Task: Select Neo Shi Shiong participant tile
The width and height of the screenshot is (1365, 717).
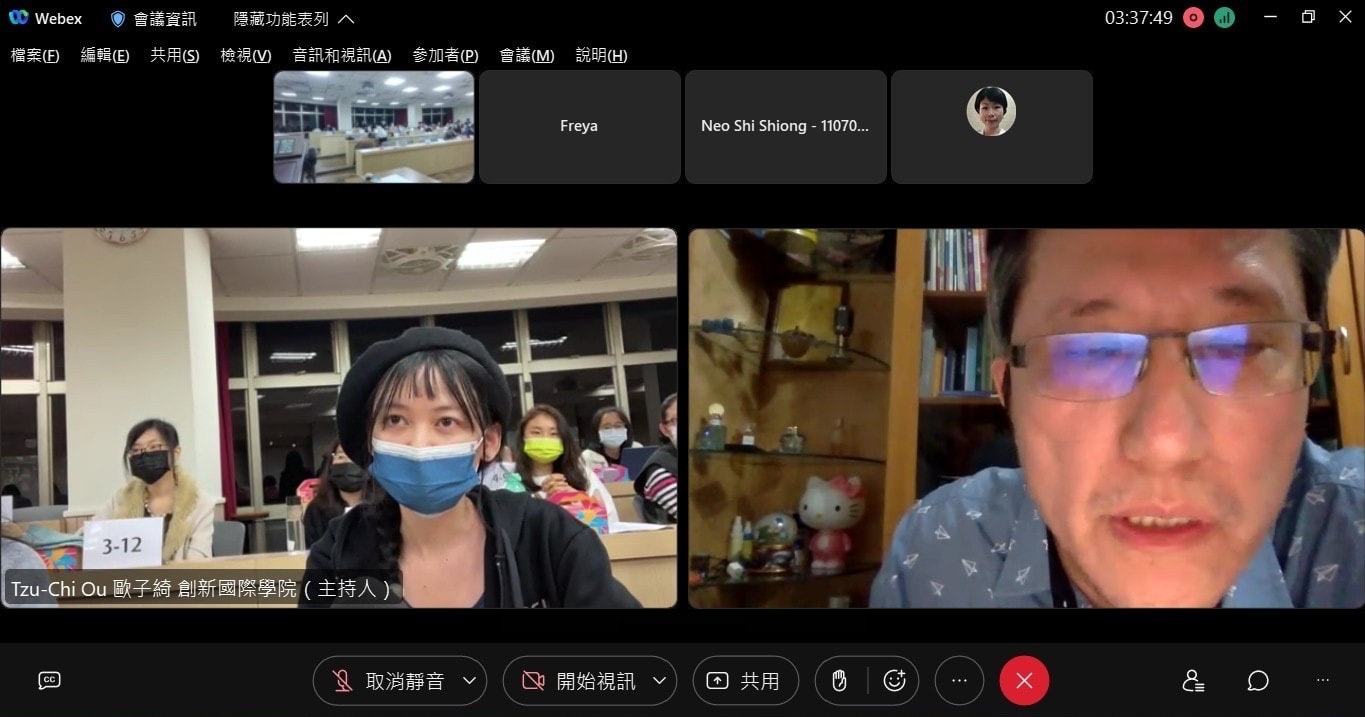Action: tap(785, 127)
